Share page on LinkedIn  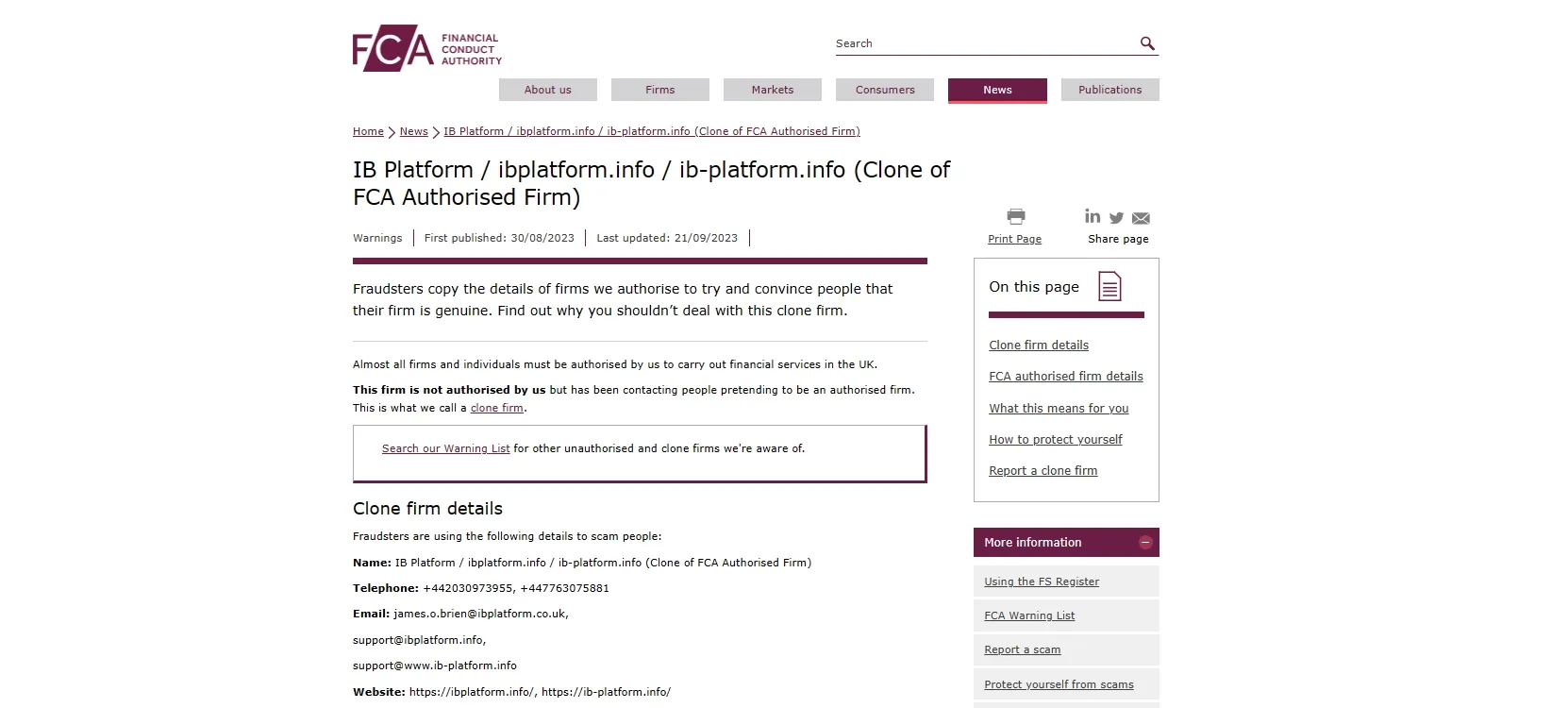coord(1093,216)
